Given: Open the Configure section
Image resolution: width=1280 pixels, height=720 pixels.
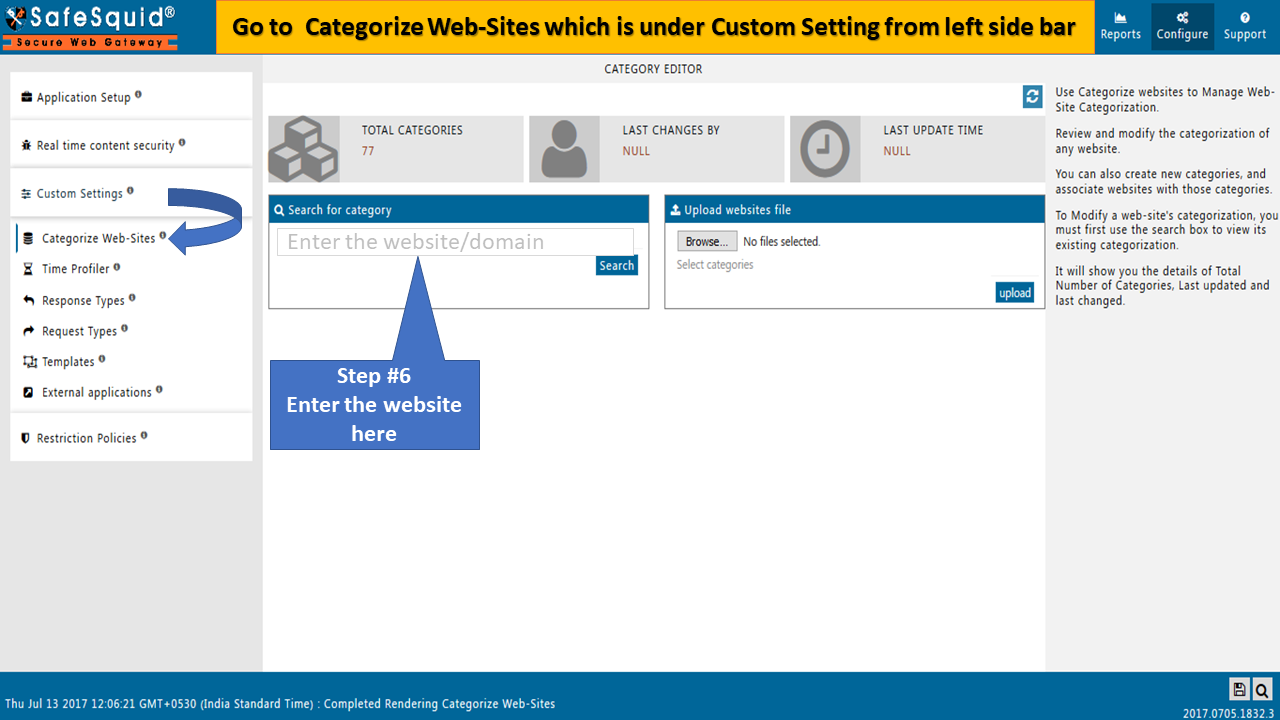Looking at the screenshot, I should pyautogui.click(x=1182, y=27).
